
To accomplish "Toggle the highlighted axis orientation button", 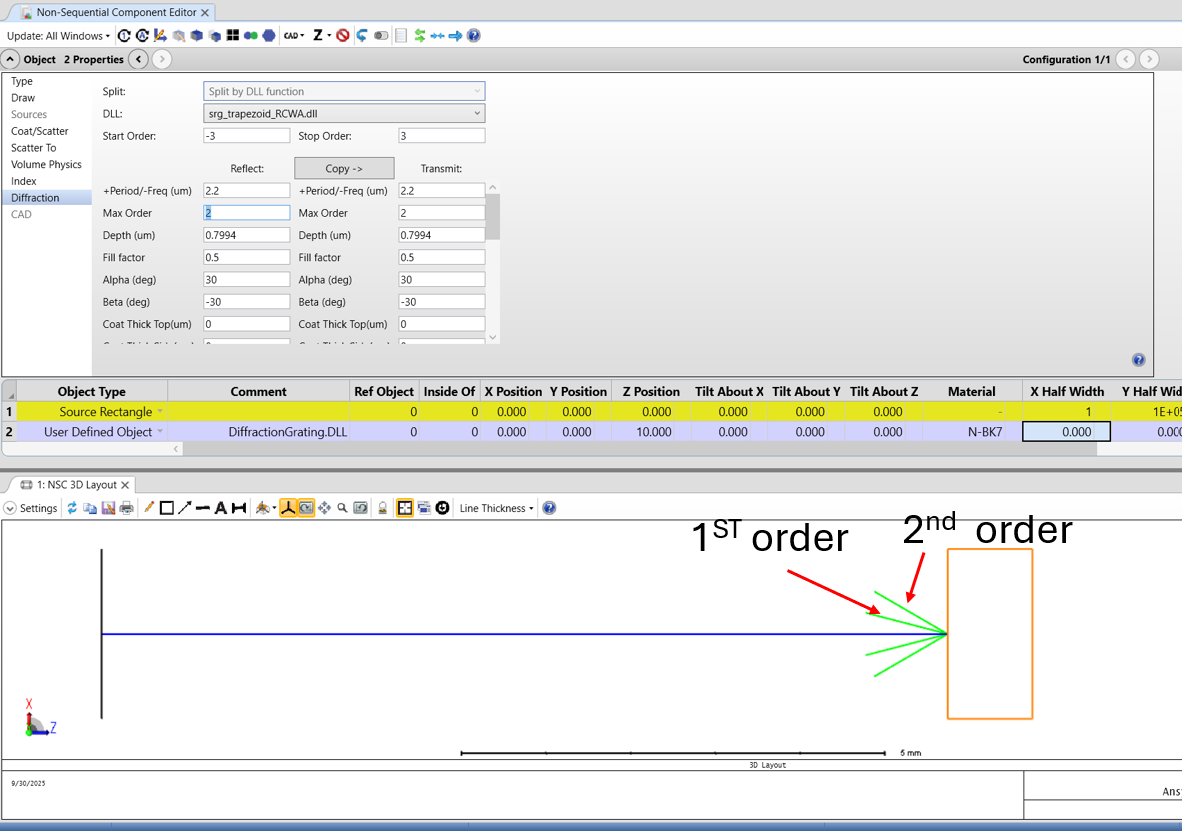I will (288, 508).
